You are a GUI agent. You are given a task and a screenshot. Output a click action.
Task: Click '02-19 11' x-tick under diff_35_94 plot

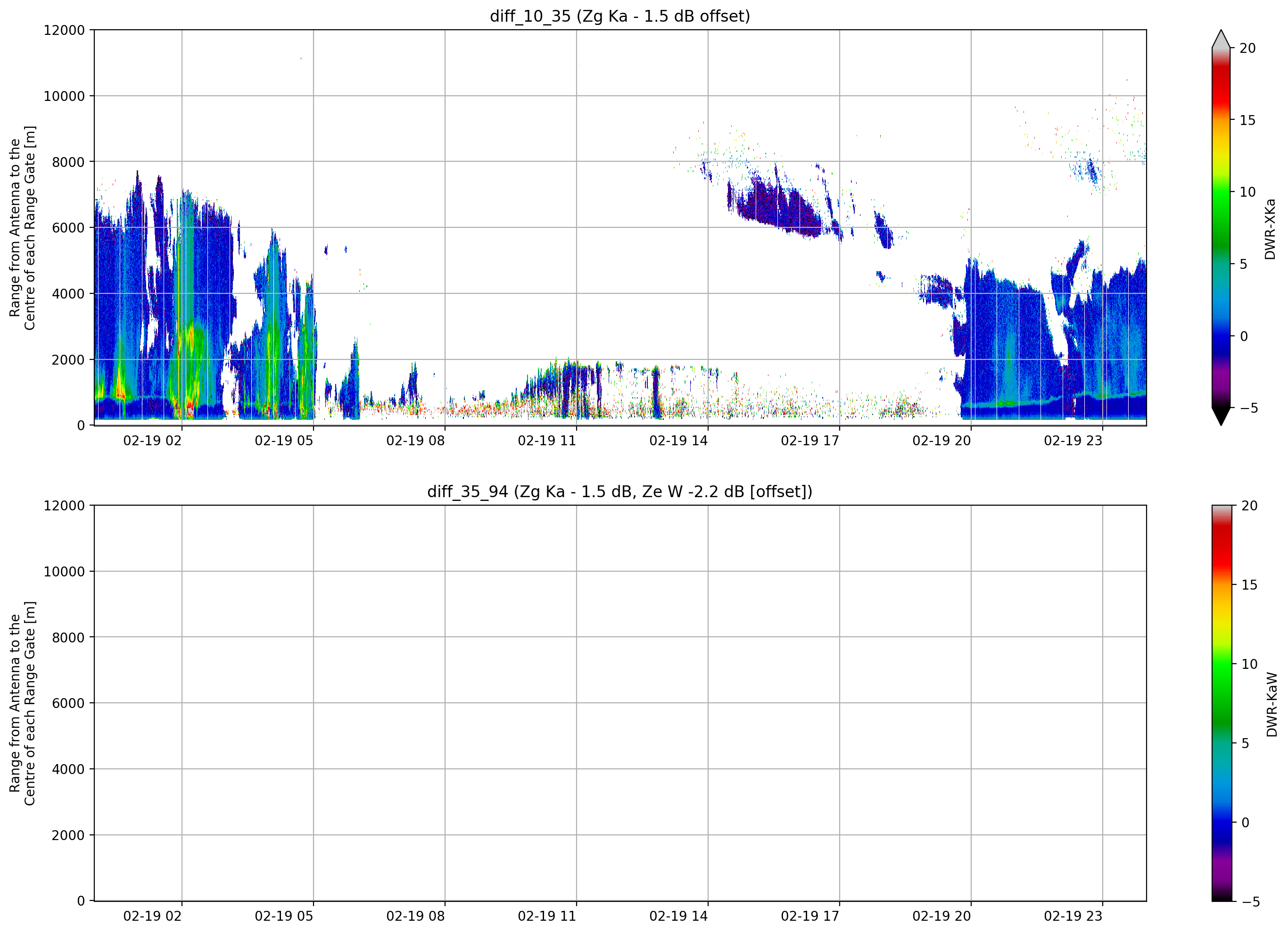tap(547, 916)
